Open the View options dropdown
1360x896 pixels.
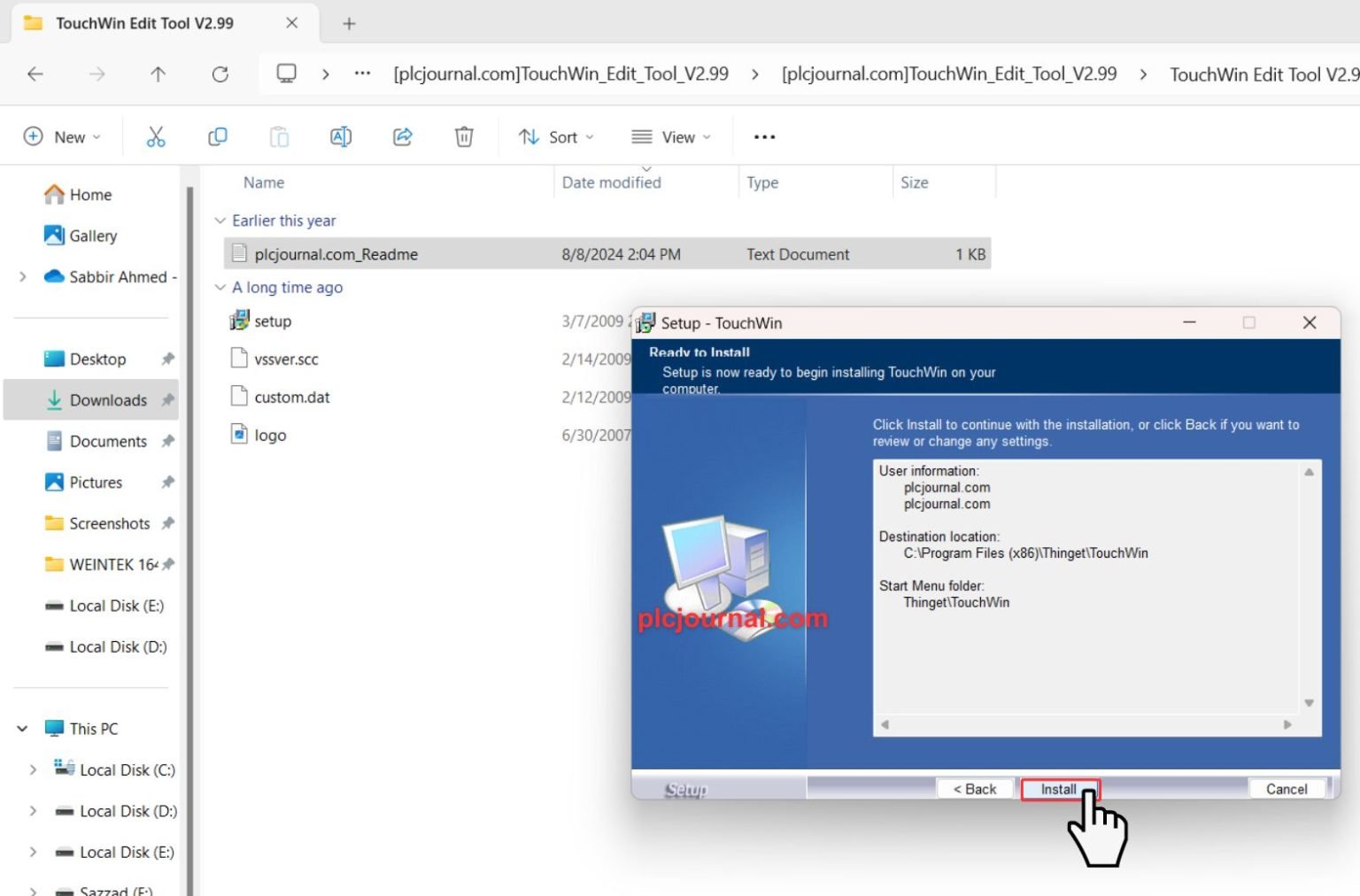click(670, 136)
